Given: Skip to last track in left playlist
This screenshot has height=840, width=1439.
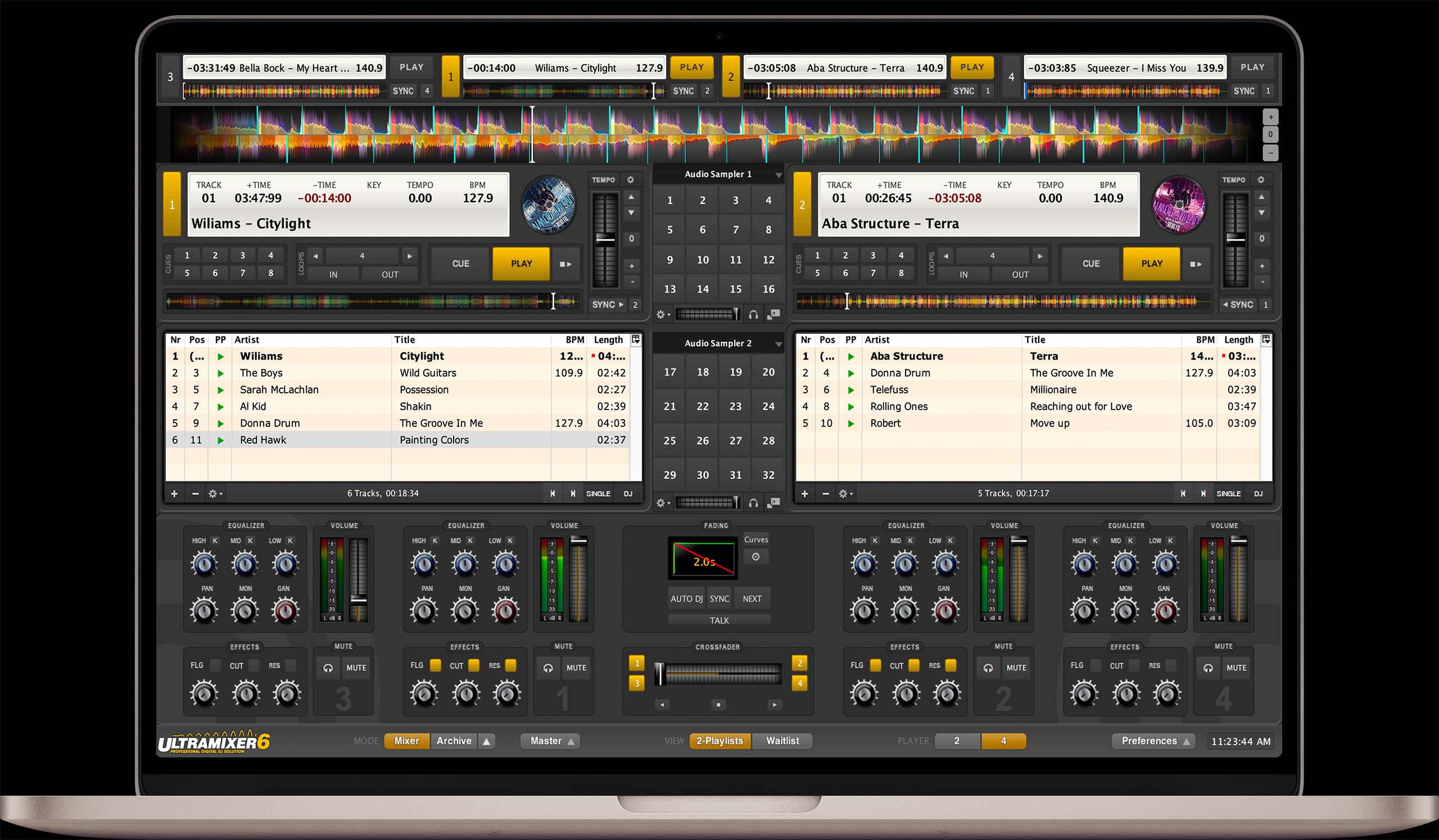Looking at the screenshot, I should coord(573,493).
